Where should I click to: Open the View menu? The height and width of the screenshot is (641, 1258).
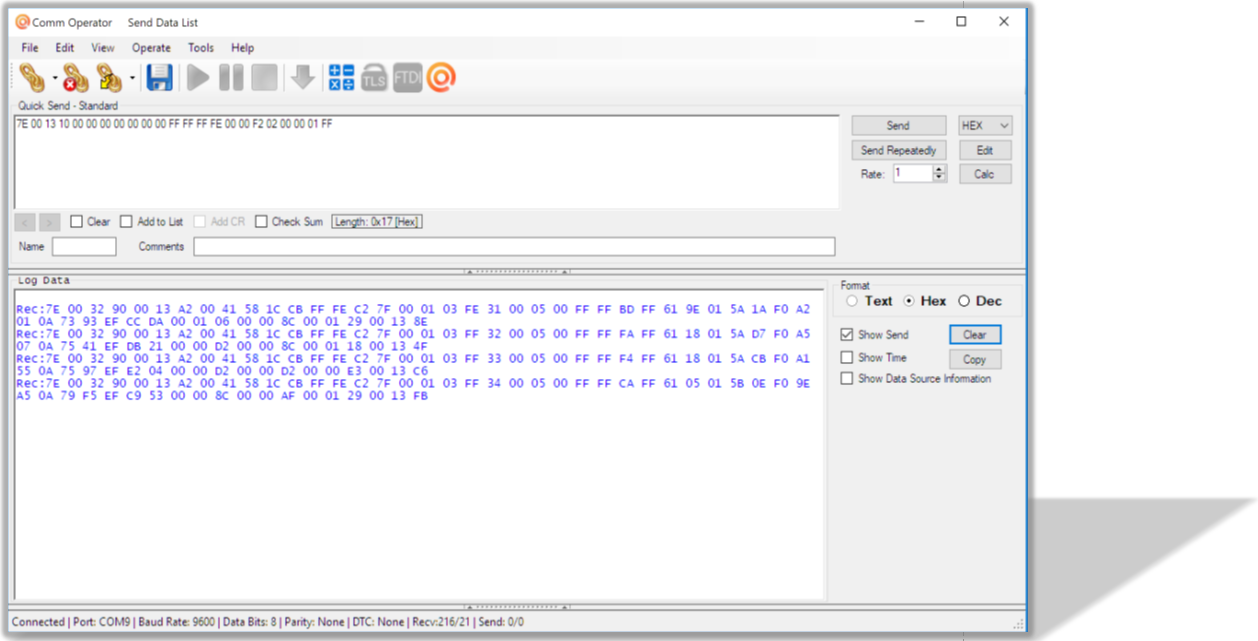[x=103, y=48]
